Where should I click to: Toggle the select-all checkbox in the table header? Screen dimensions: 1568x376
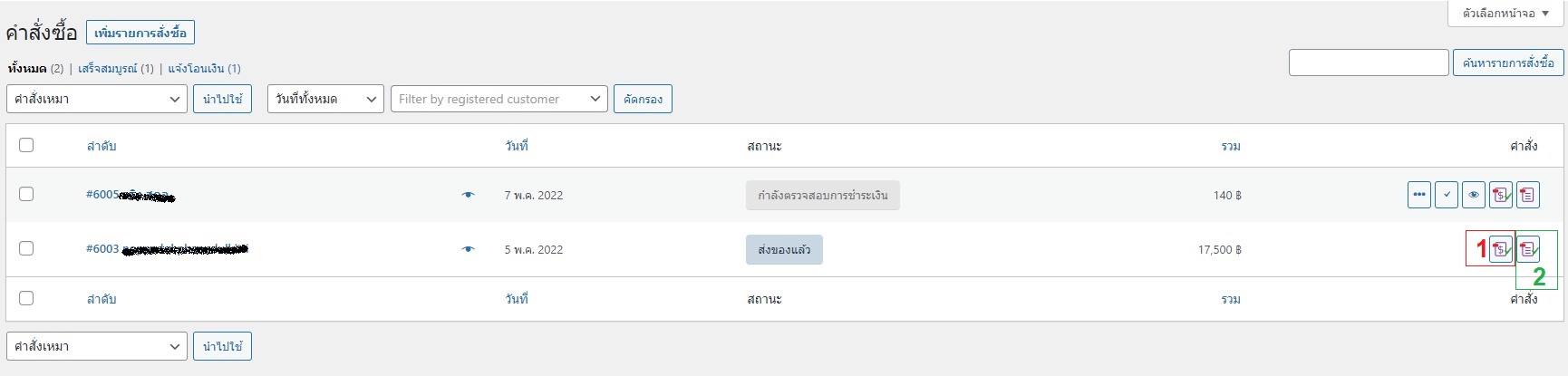pos(26,145)
